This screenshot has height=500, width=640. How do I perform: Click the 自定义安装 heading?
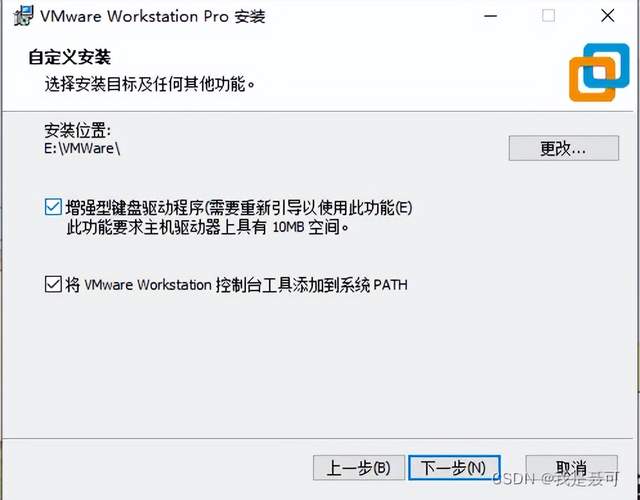coord(69,57)
